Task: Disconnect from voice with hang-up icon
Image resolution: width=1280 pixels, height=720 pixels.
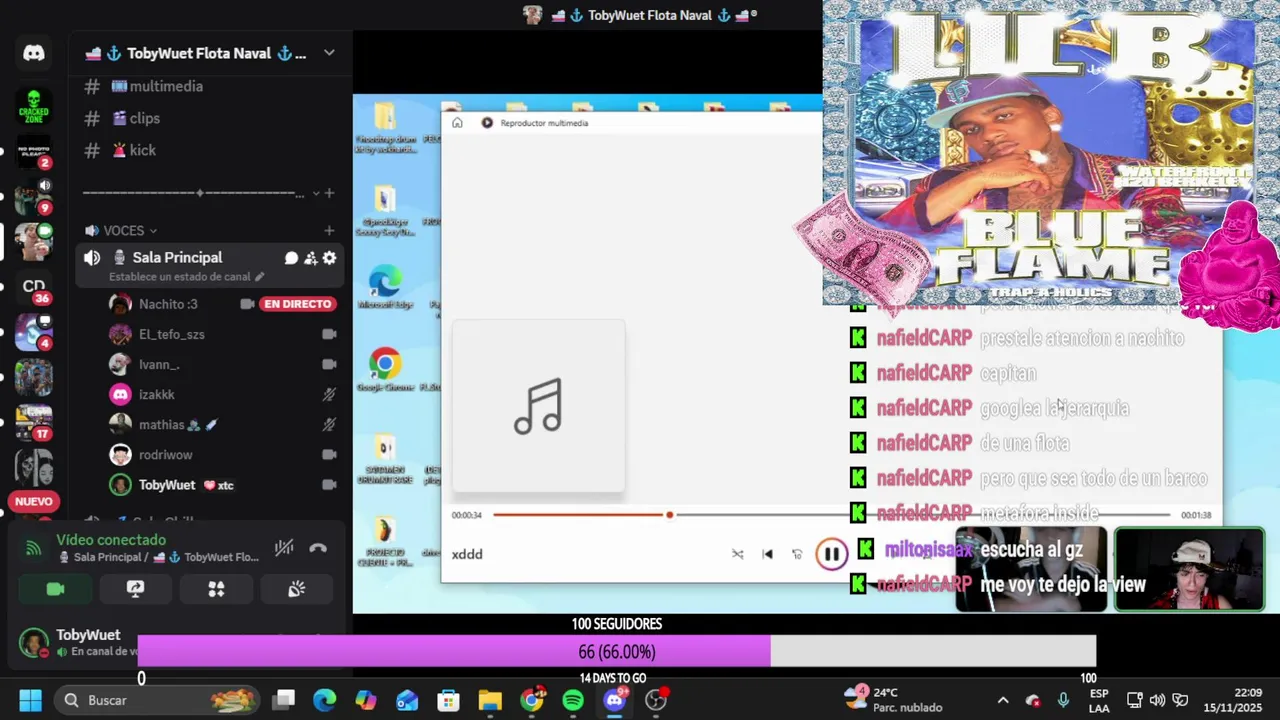Action: [x=318, y=548]
